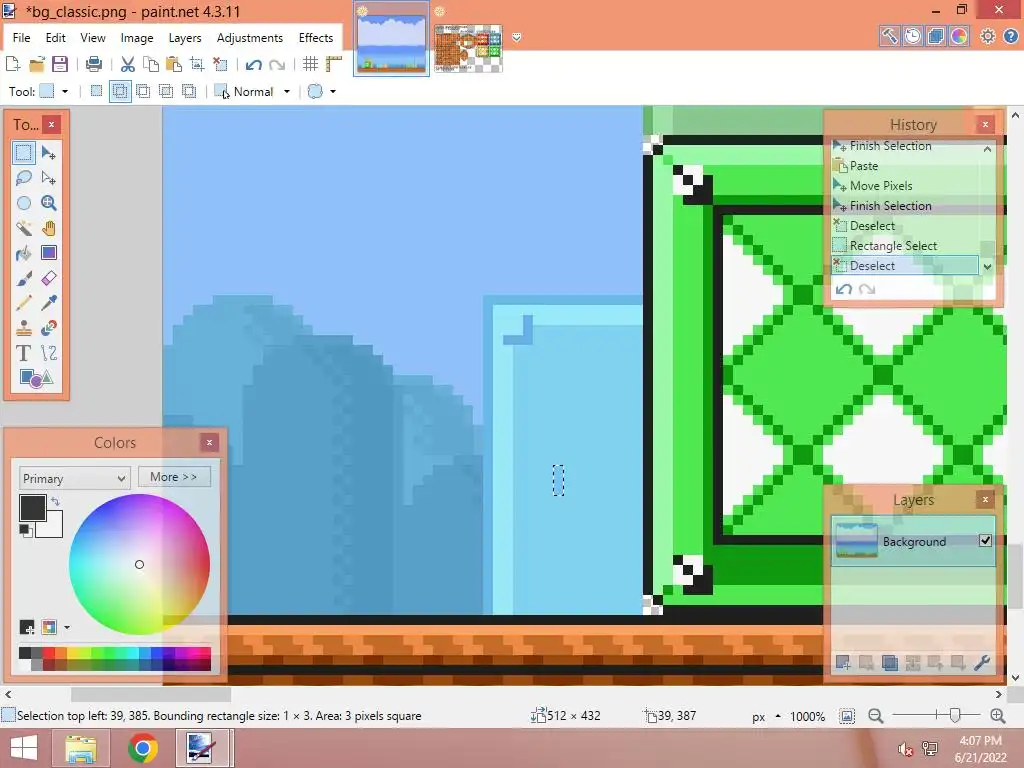This screenshot has width=1024, height=768.
Task: Select the Line/Curve tool
Action: tap(49, 353)
